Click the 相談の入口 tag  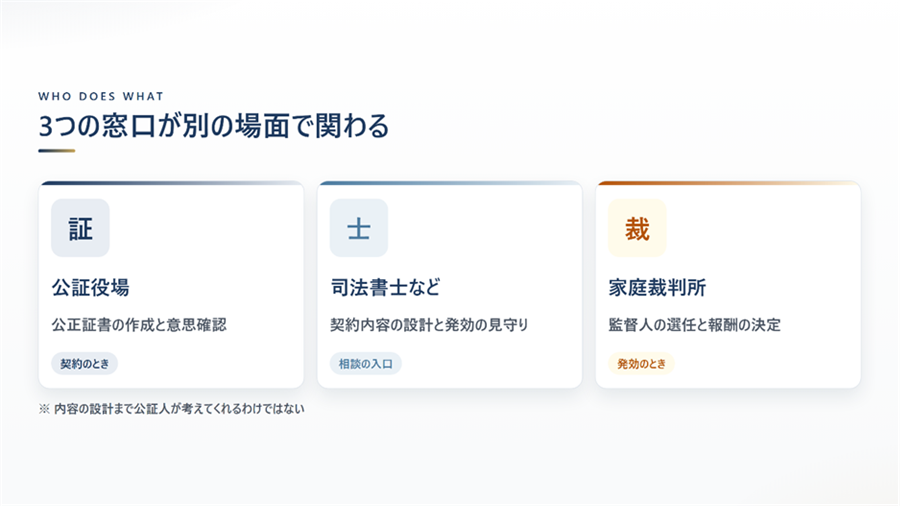(x=366, y=364)
